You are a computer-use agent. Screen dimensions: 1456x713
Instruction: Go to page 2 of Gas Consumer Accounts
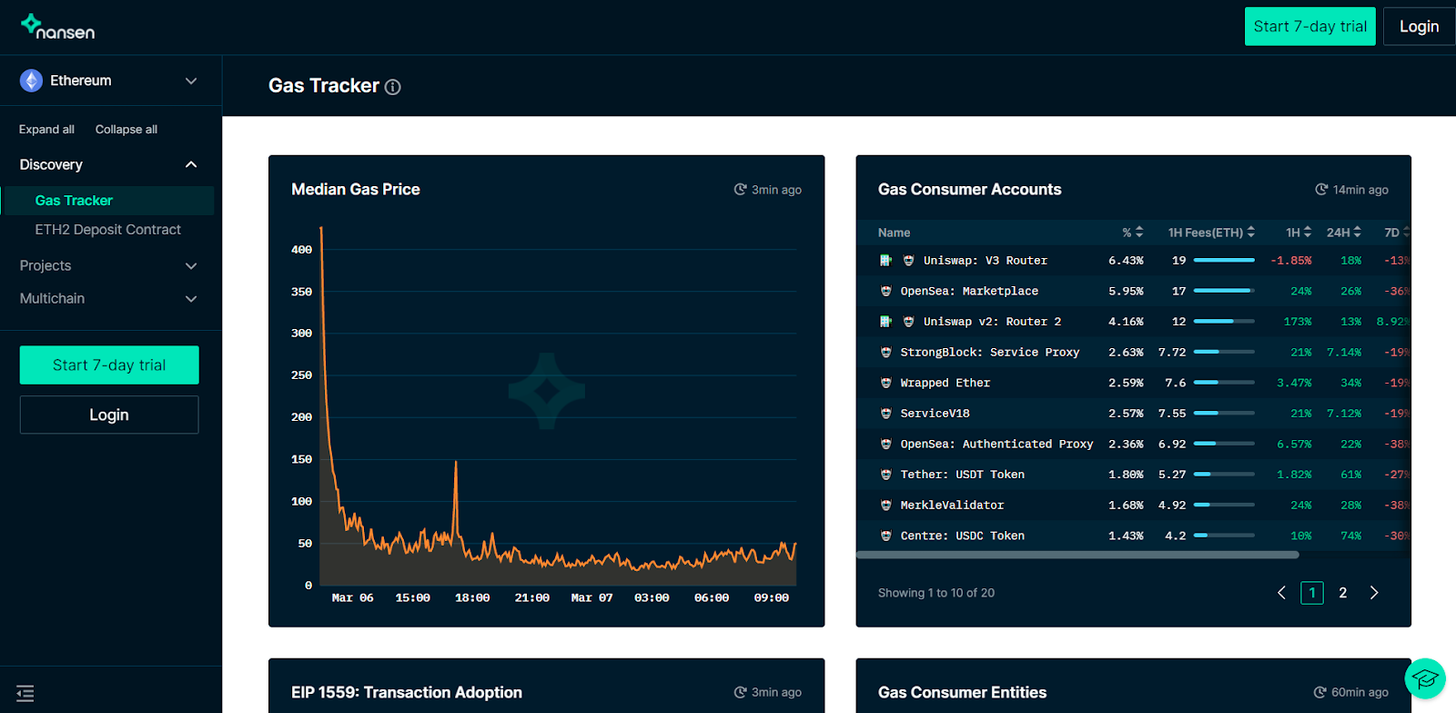click(x=1343, y=592)
